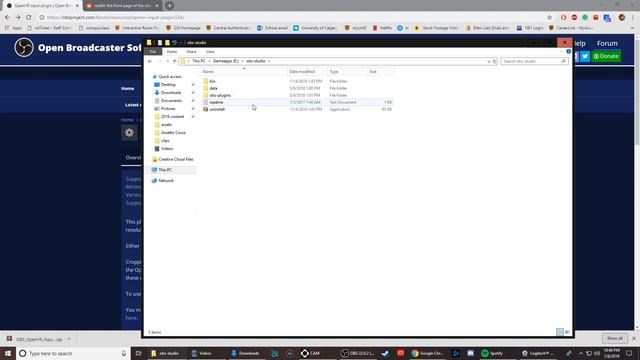Open Google Chrome taskbar button
Image resolution: width=640 pixels, height=360 pixels.
pyautogui.click(x=427, y=353)
